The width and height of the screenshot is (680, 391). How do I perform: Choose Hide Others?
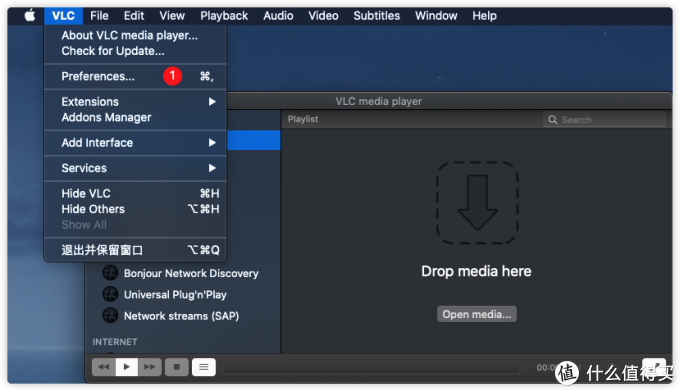(135, 209)
